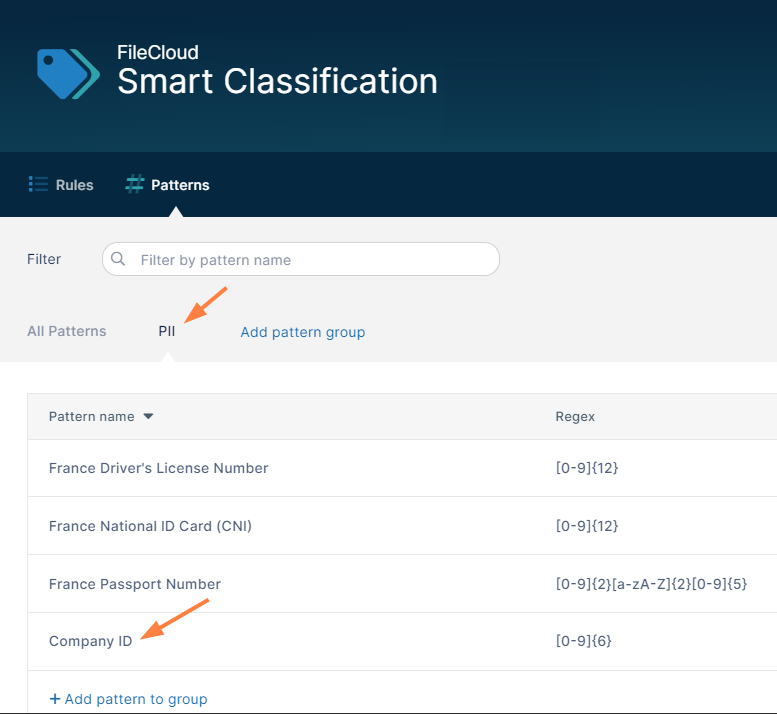
Task: Click the magnifier icon in filter box
Action: point(118,259)
